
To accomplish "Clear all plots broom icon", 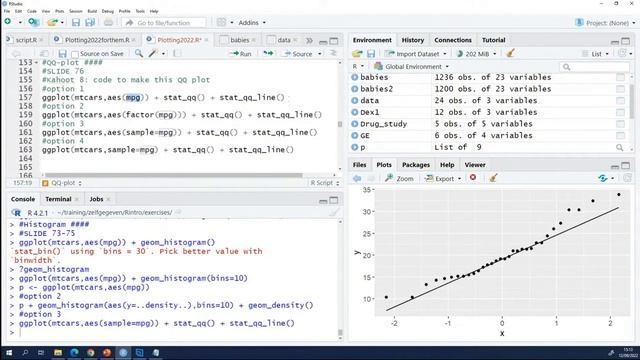I will [x=493, y=178].
